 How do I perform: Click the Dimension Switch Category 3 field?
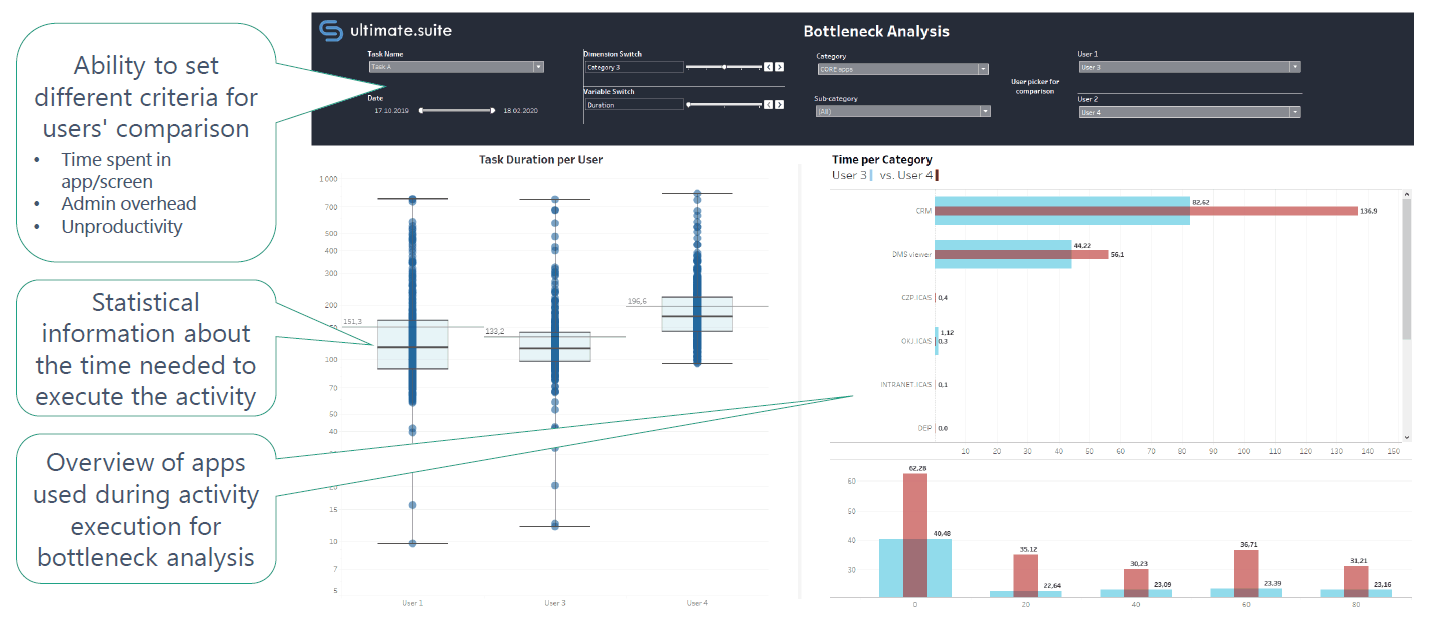pos(634,67)
